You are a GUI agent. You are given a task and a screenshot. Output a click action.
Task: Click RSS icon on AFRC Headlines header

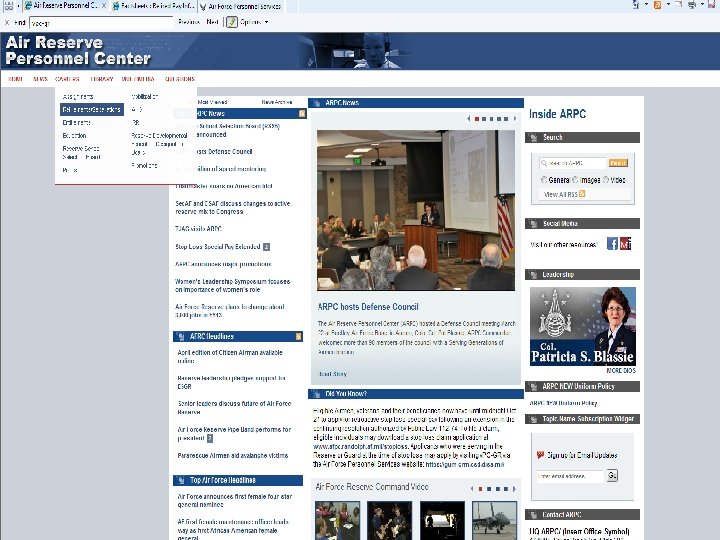coord(298,337)
